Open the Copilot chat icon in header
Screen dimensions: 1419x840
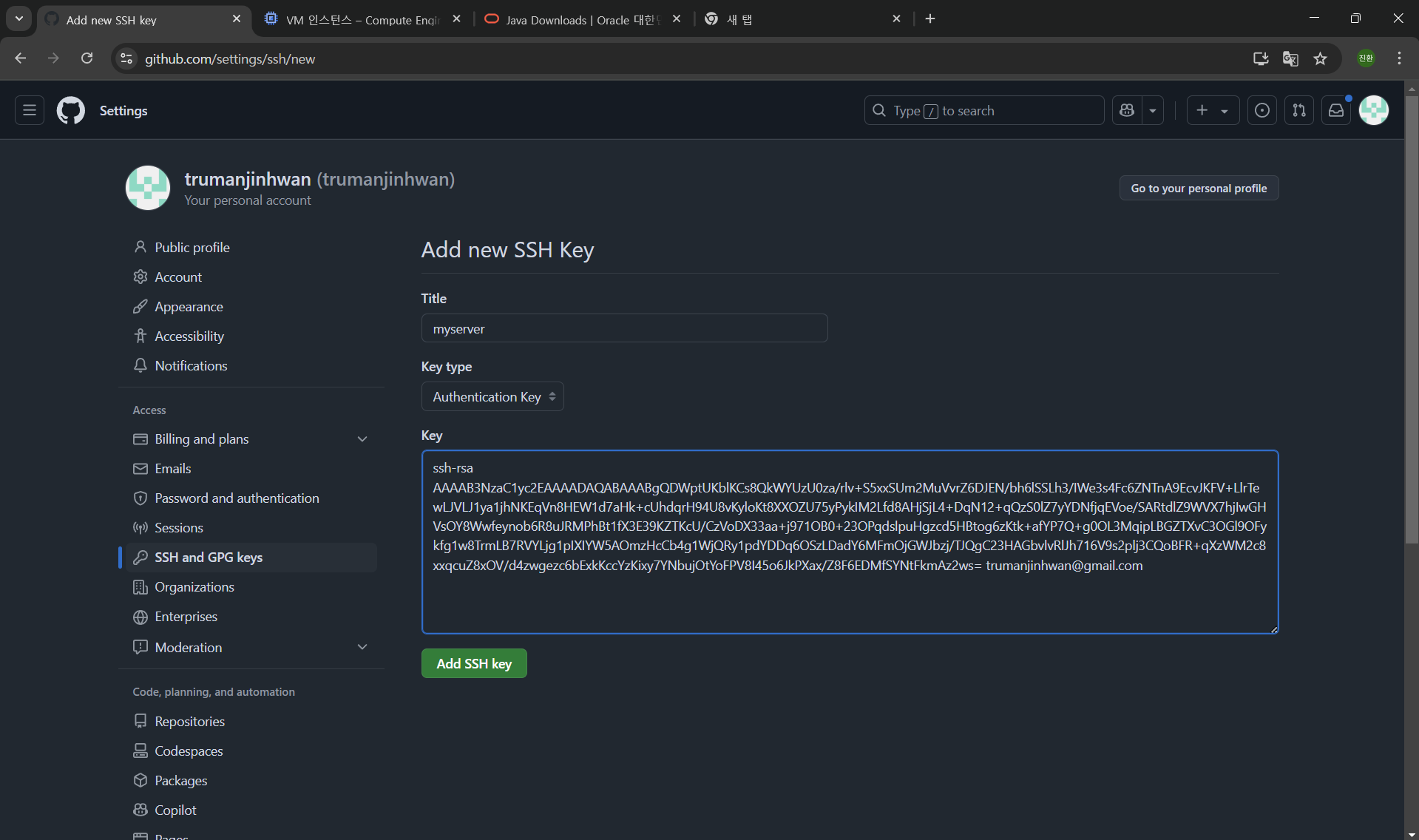[x=1127, y=110]
